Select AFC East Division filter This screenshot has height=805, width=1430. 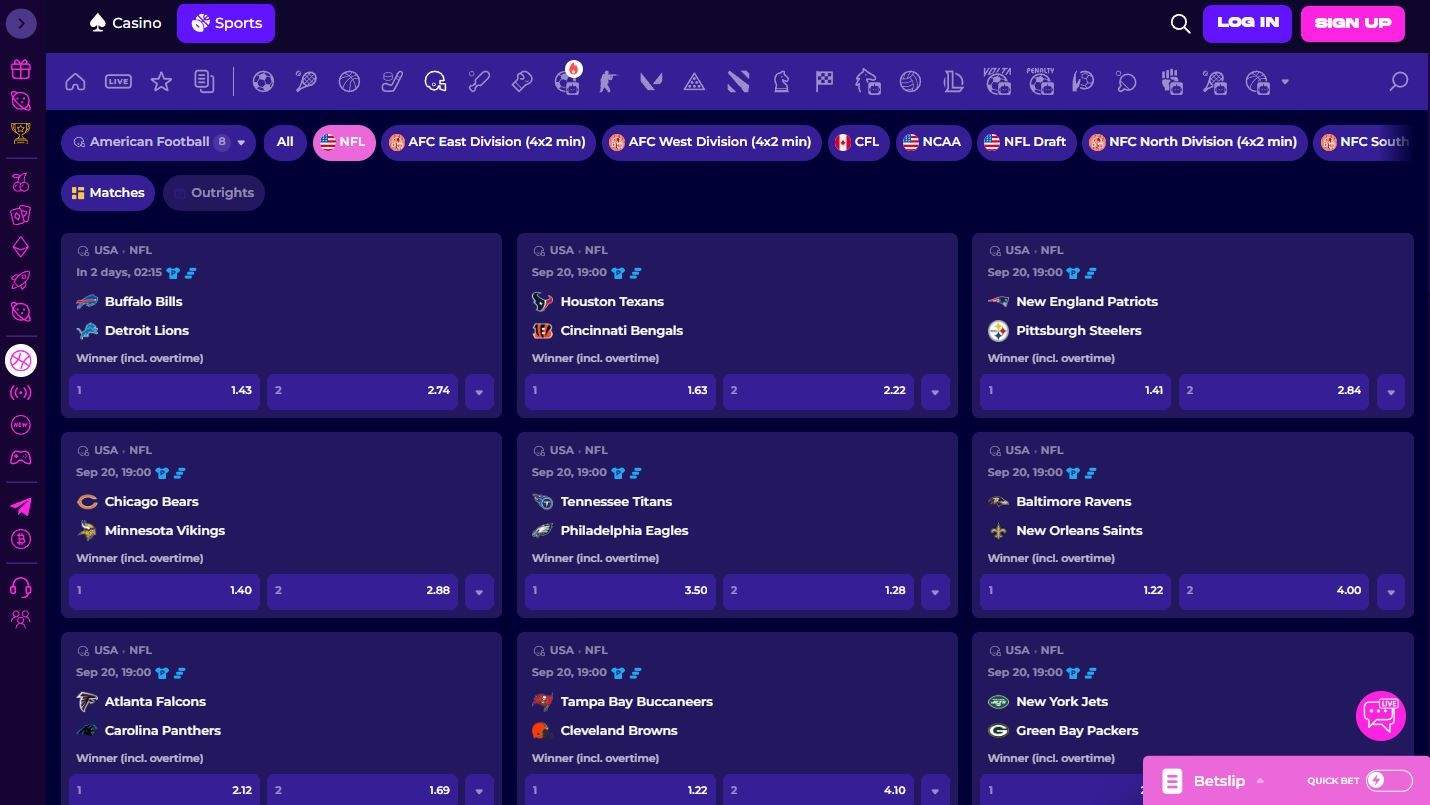click(488, 142)
